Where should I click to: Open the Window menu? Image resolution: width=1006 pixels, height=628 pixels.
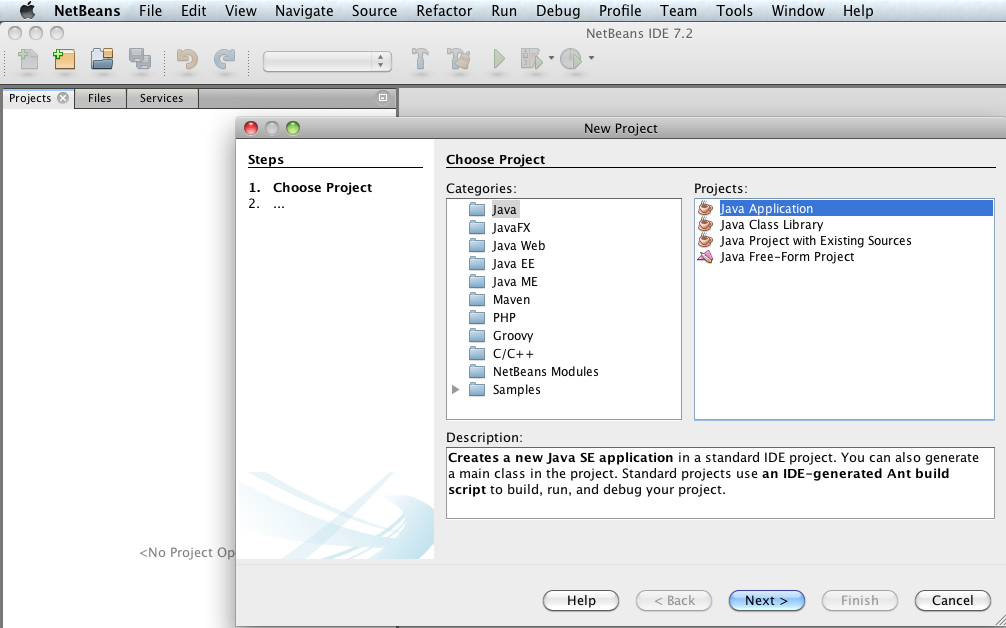[x=797, y=11]
